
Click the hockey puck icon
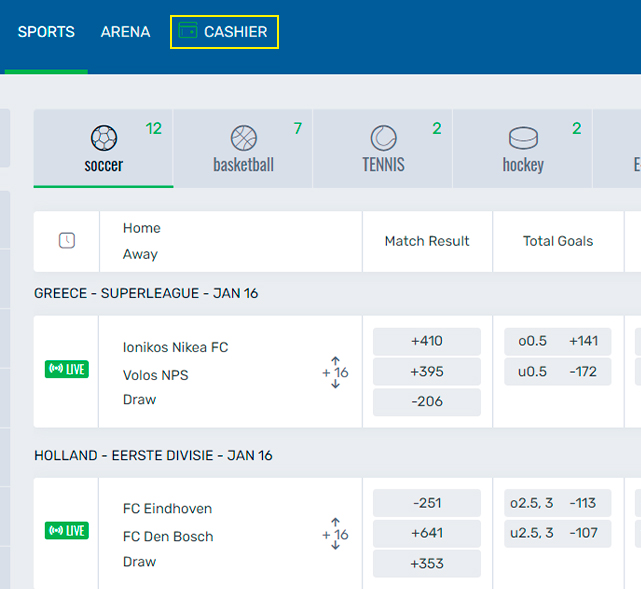click(x=523, y=137)
